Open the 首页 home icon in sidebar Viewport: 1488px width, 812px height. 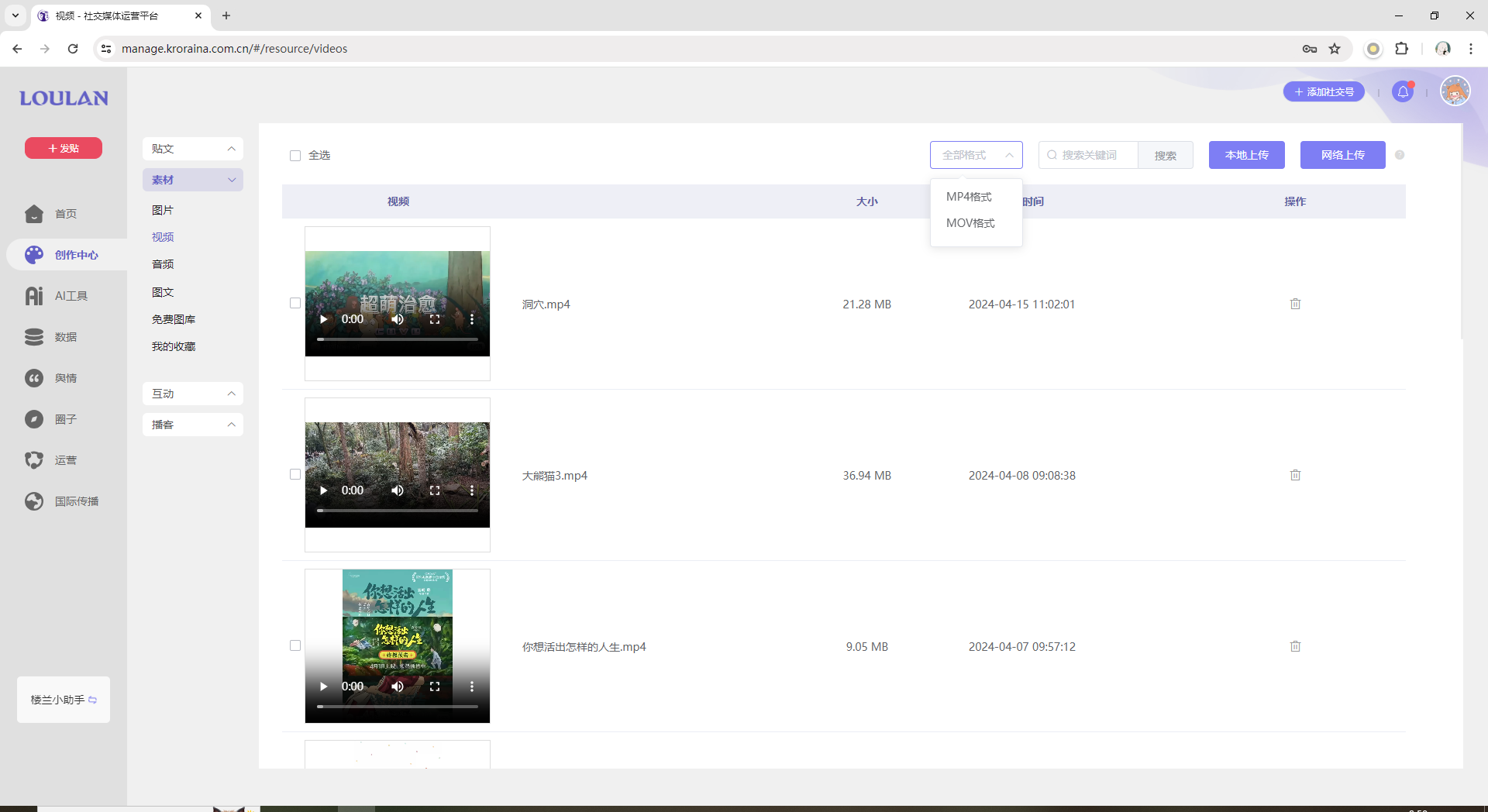point(34,214)
